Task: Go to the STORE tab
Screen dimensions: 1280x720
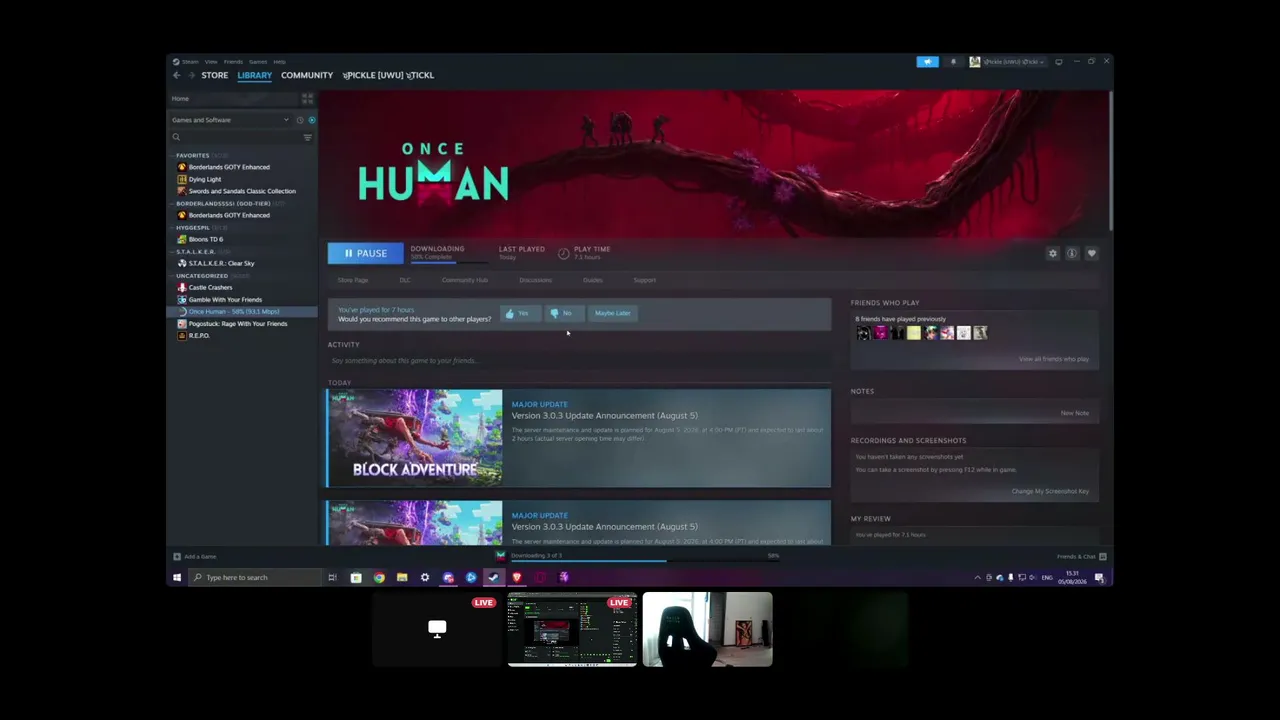Action: pyautogui.click(x=214, y=75)
